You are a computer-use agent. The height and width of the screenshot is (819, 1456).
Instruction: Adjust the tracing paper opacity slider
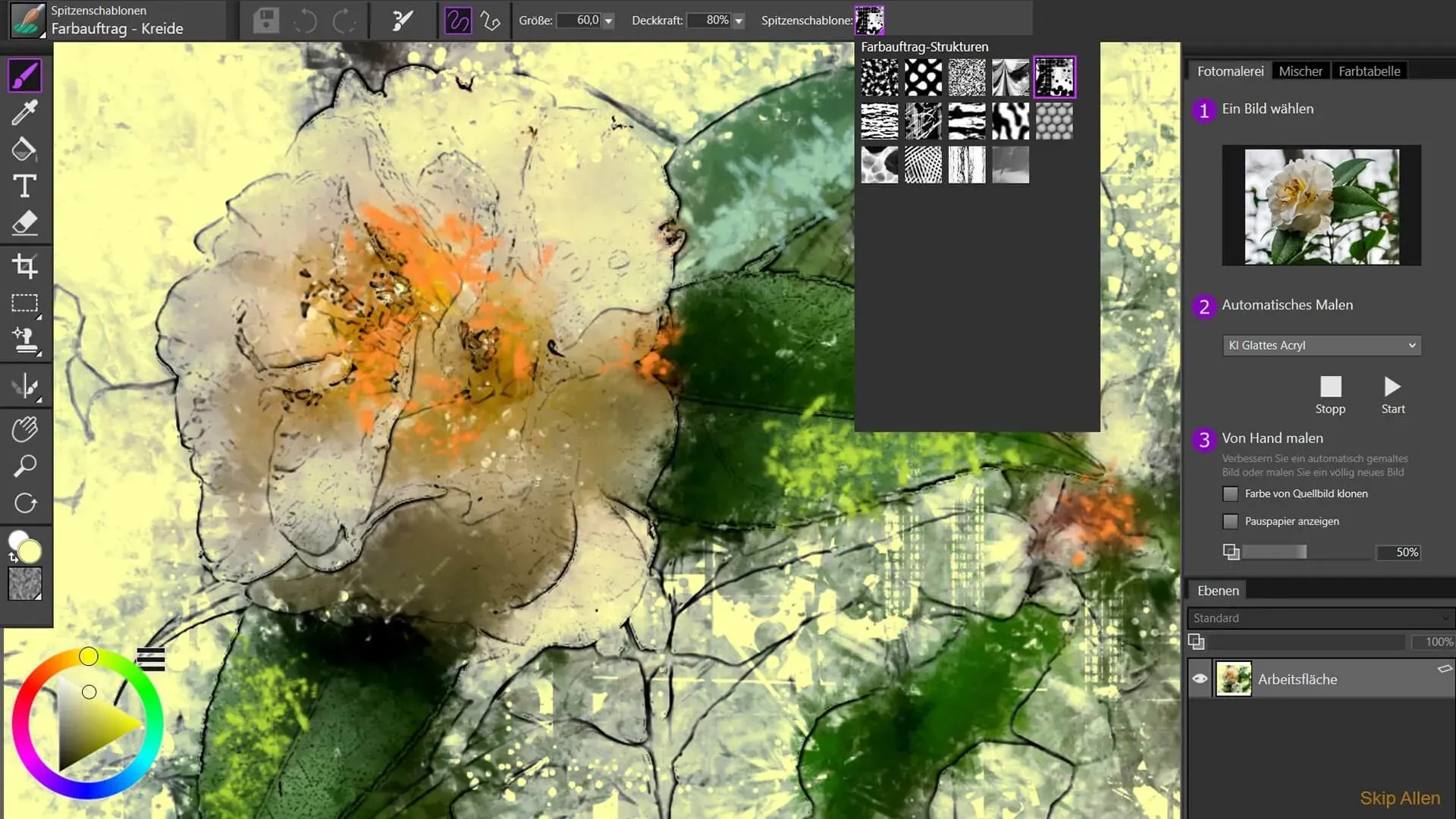(1307, 552)
